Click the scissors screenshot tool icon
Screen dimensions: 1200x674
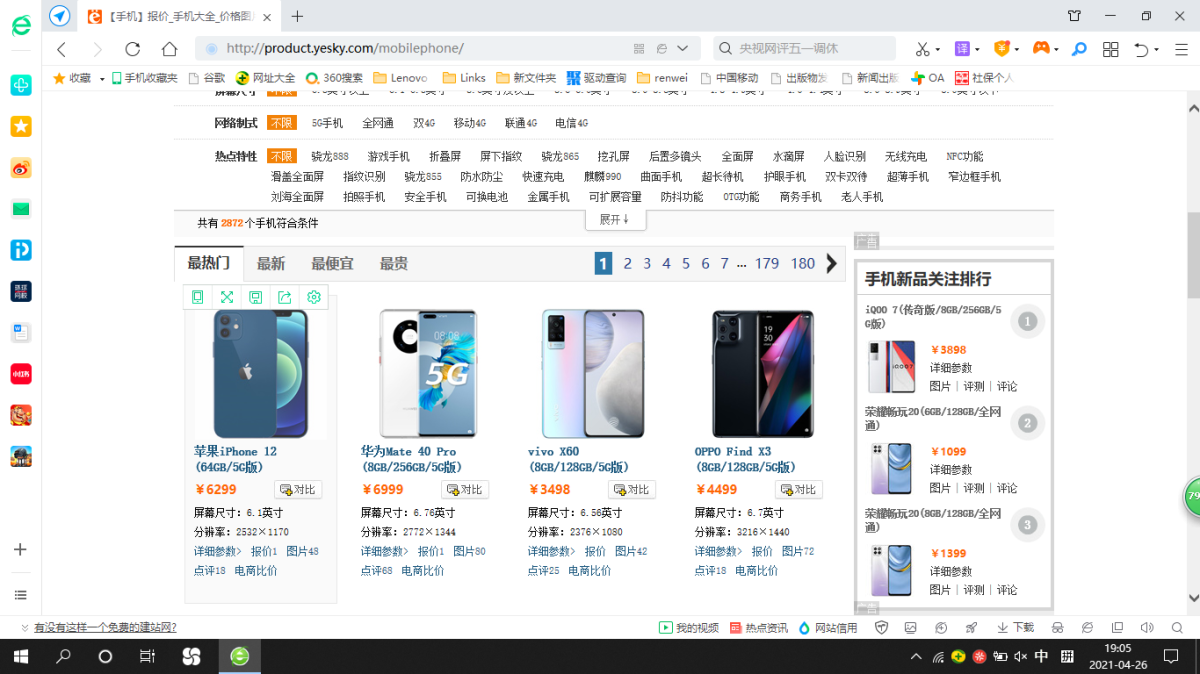[x=922, y=49]
